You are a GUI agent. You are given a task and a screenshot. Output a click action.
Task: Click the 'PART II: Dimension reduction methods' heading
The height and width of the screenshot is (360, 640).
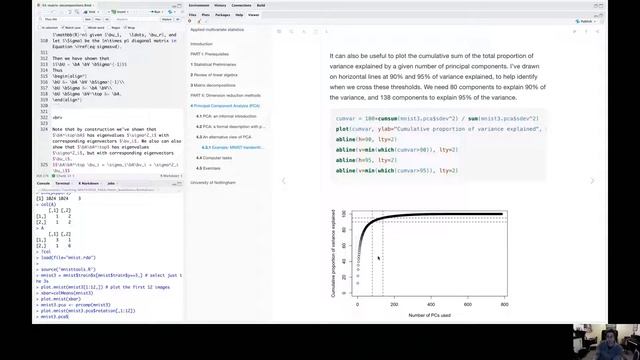tap(225, 96)
